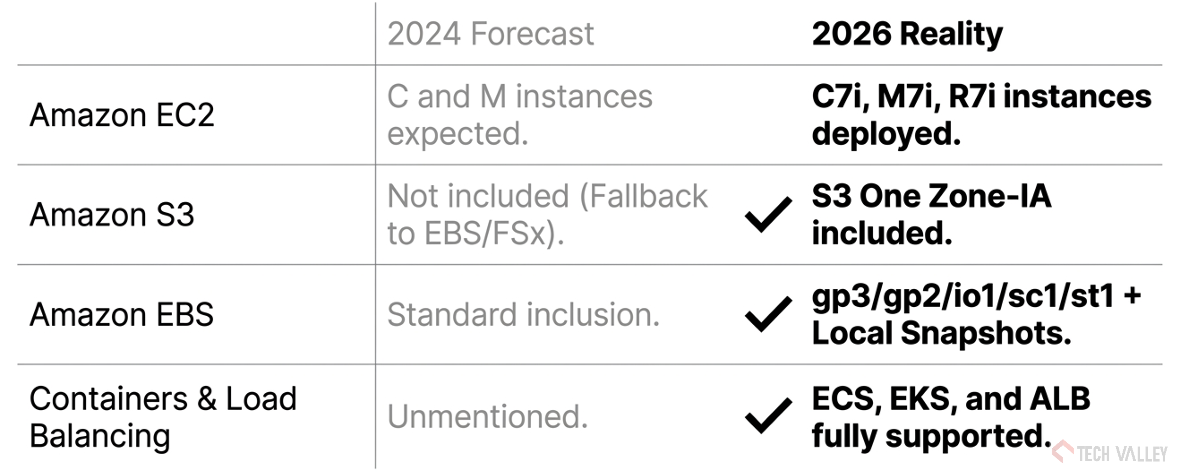Click 'C and M instances expected' text
Image resolution: width=1182 pixels, height=472 pixels.
click(x=520, y=115)
